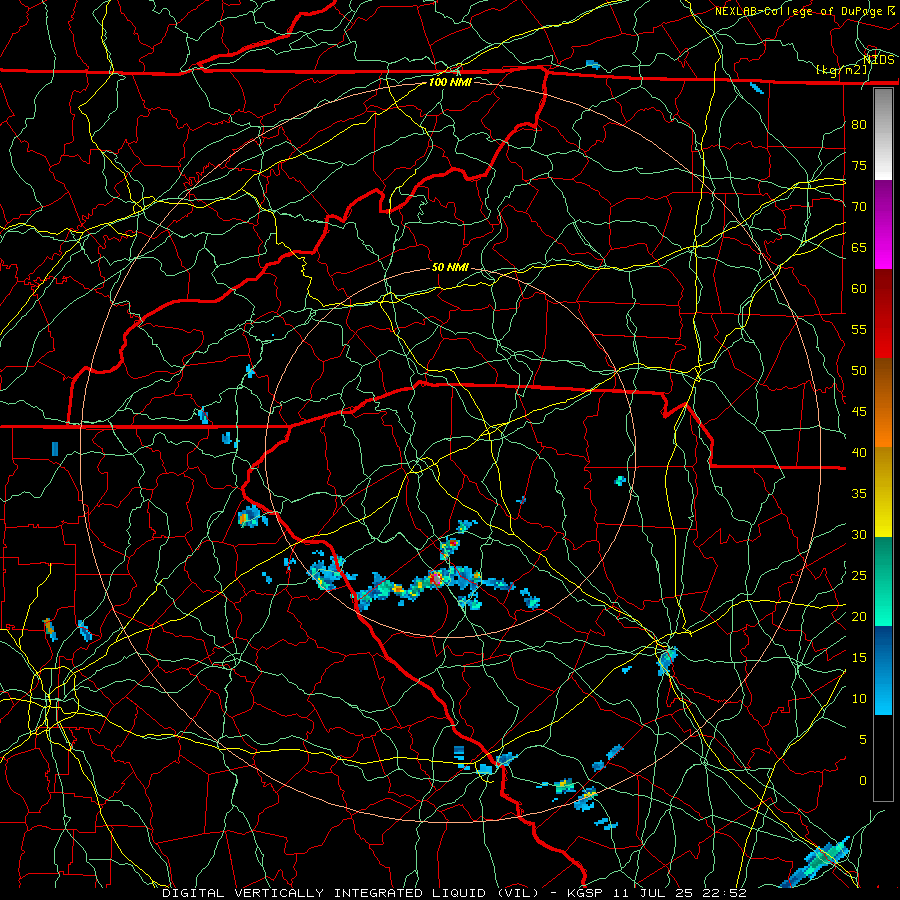Click the 20 value on color scale

point(859,617)
